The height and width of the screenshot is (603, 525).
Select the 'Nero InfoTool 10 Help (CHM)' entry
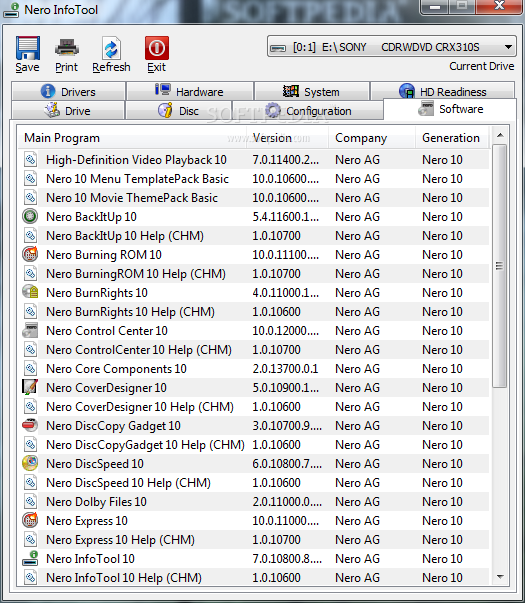124,578
